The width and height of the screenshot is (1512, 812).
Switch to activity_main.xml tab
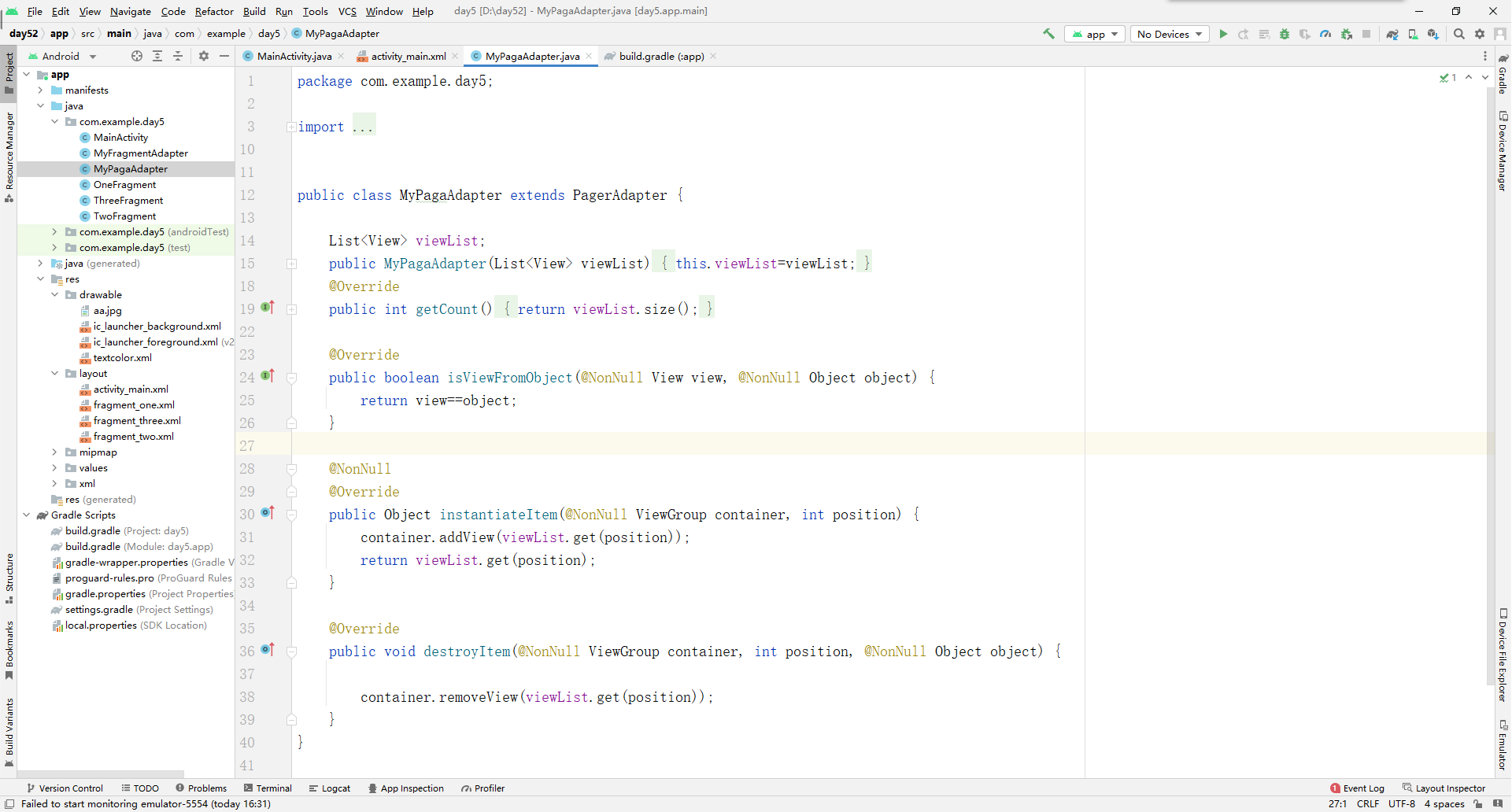click(407, 56)
